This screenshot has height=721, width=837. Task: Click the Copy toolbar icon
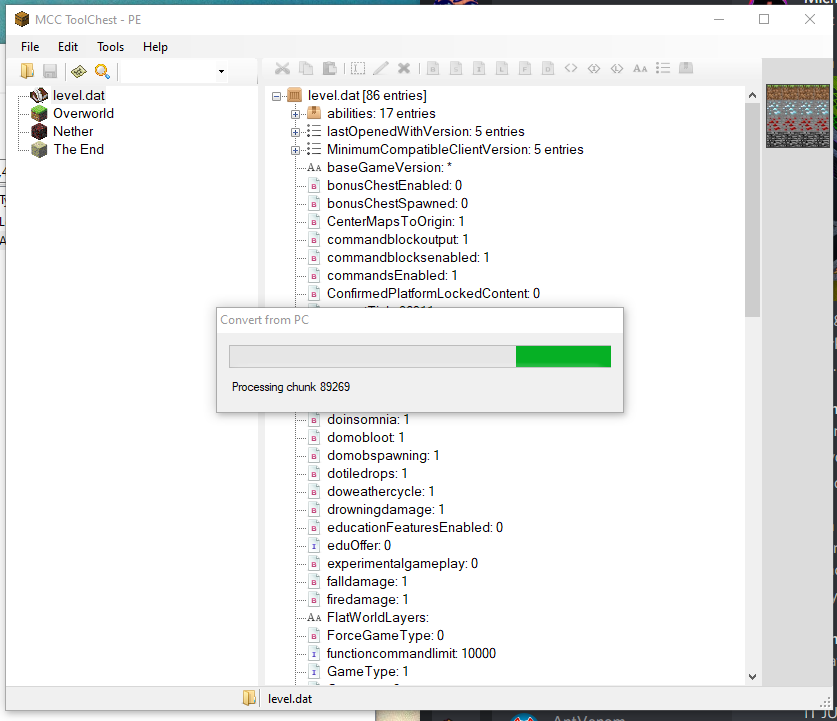[x=306, y=68]
